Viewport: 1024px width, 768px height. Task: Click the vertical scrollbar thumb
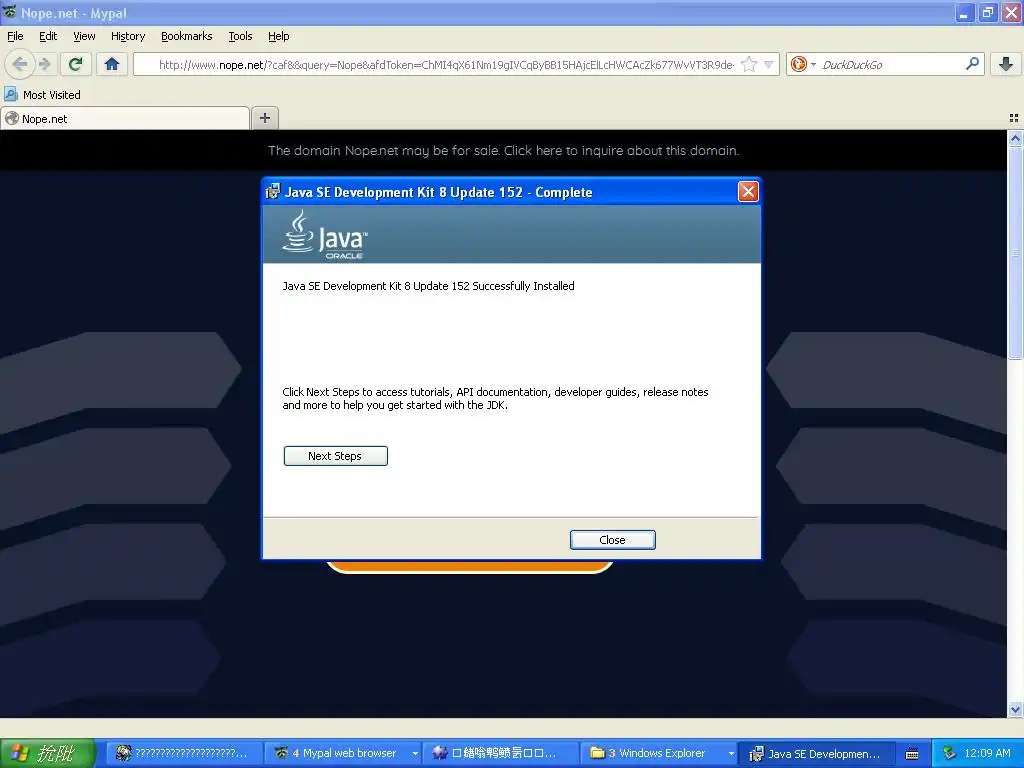1015,253
